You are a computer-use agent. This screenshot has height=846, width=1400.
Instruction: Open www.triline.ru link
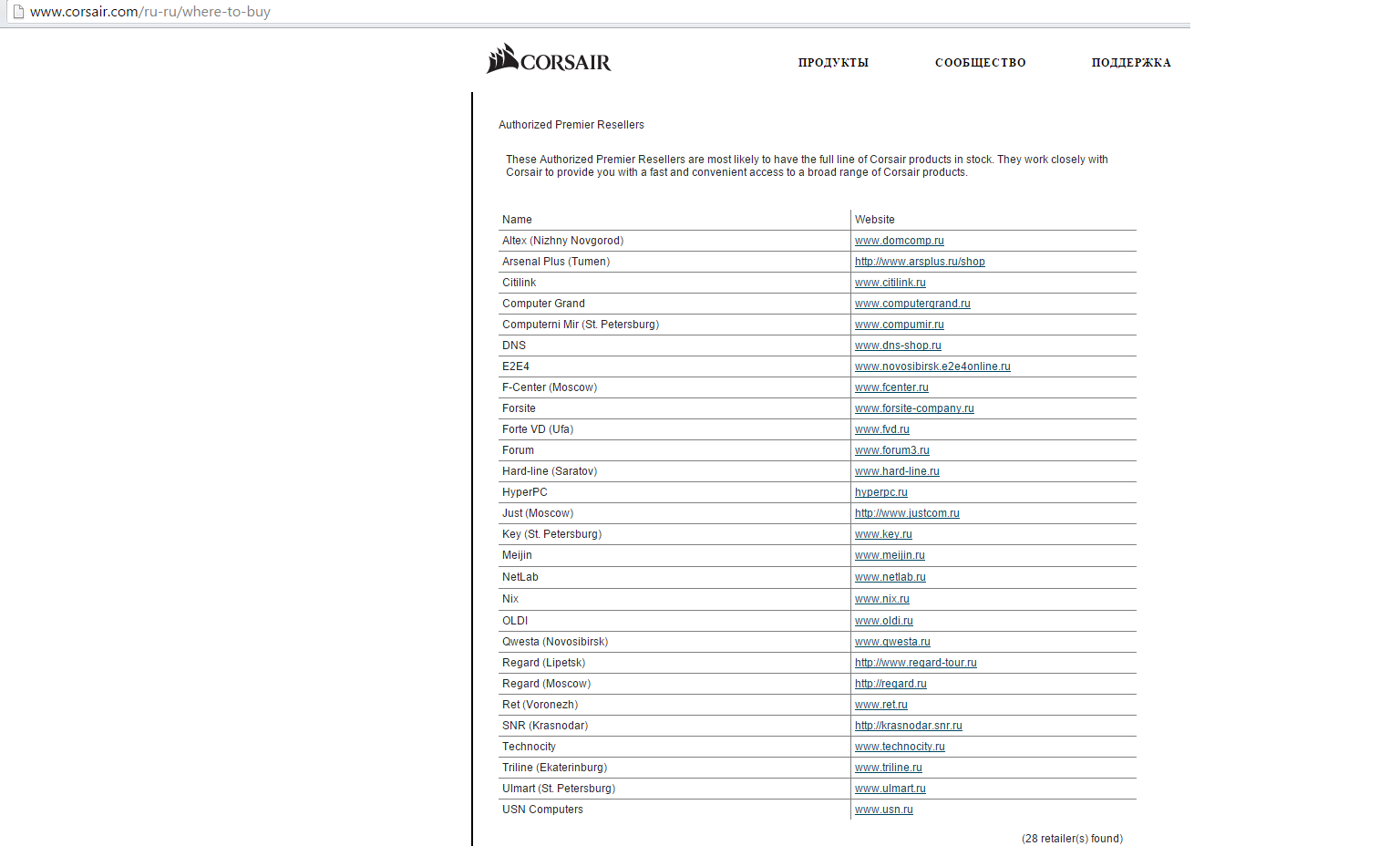coord(889,768)
